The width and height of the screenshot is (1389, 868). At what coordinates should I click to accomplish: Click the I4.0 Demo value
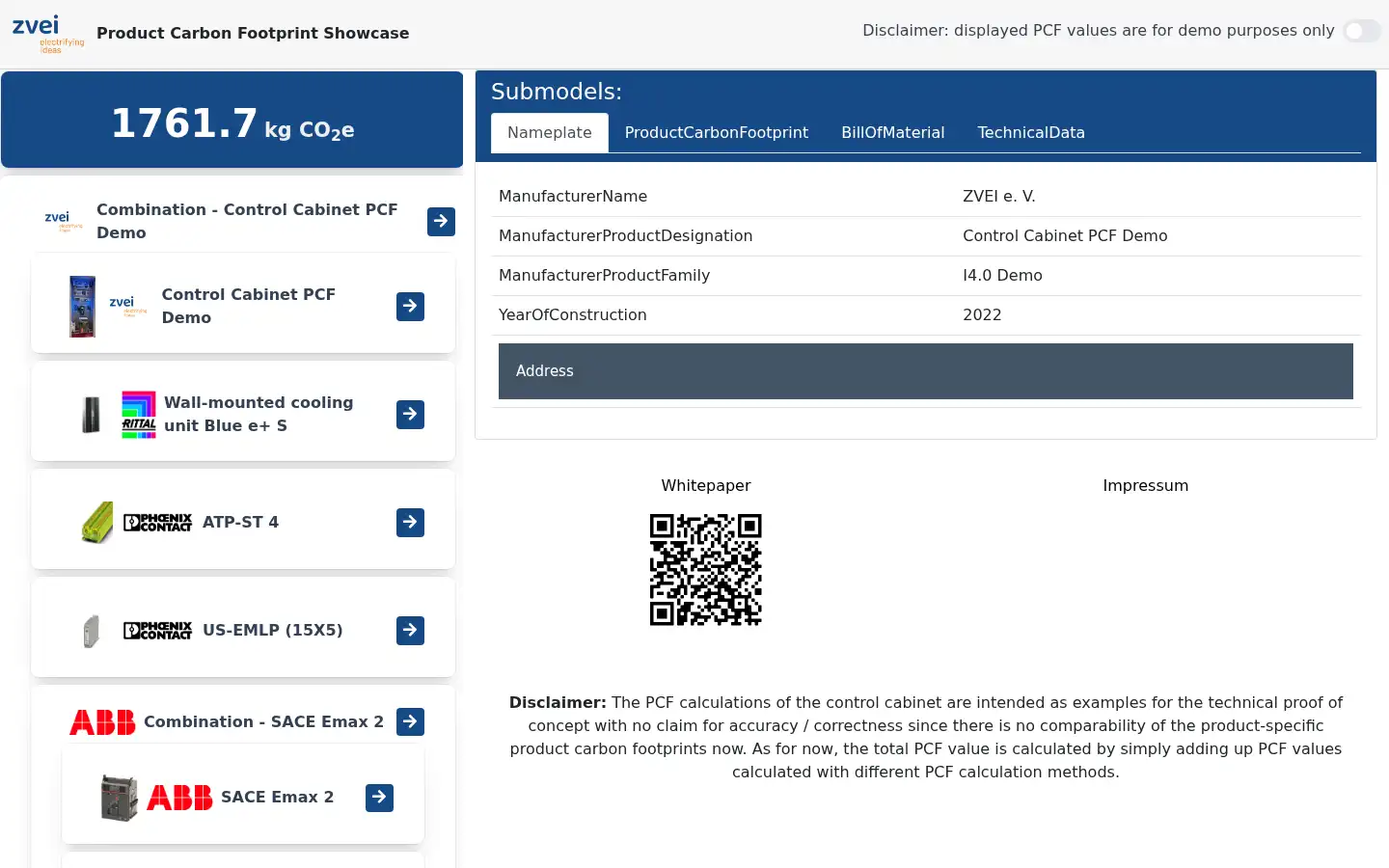[x=1003, y=276]
